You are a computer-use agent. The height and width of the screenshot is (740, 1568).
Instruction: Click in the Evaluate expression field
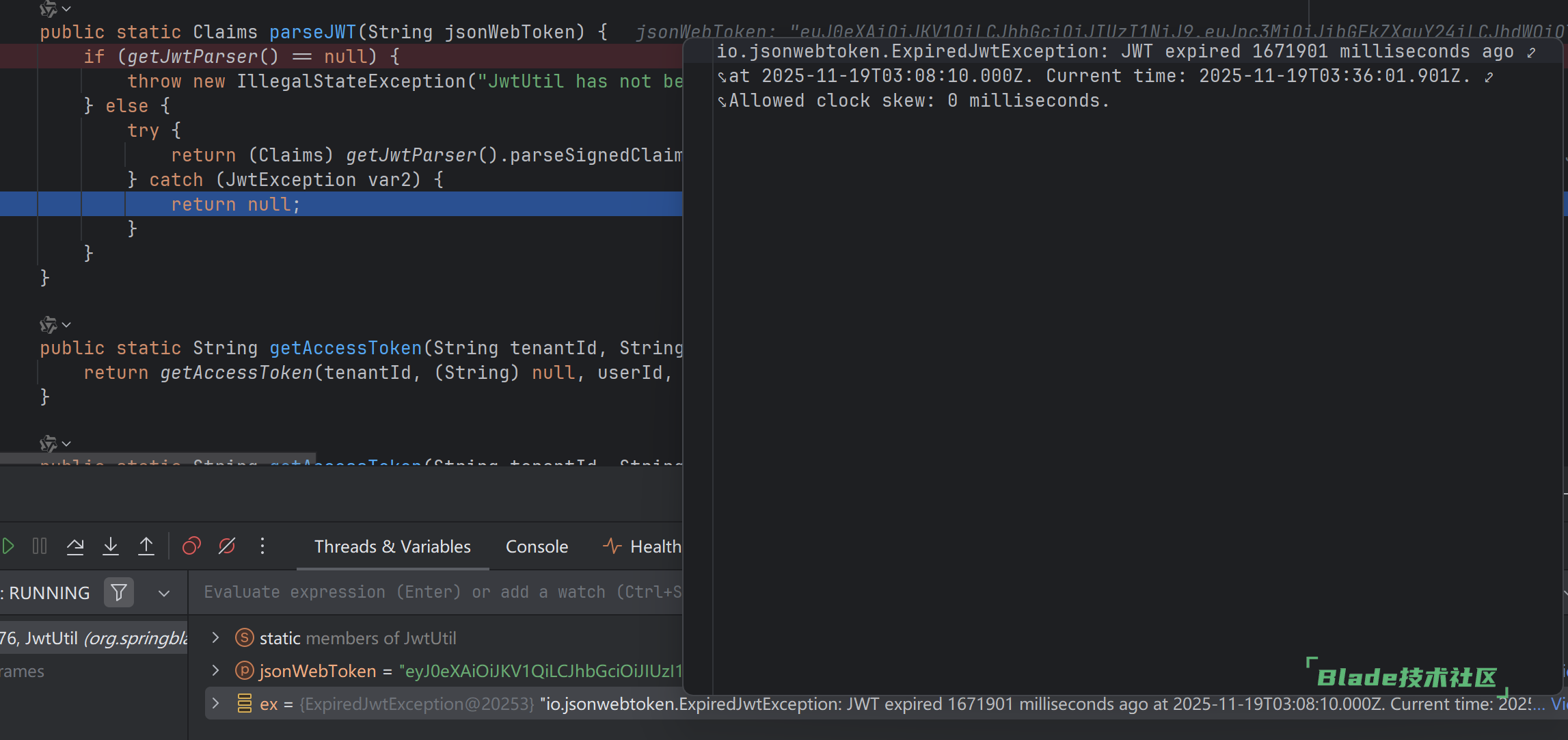point(437,592)
